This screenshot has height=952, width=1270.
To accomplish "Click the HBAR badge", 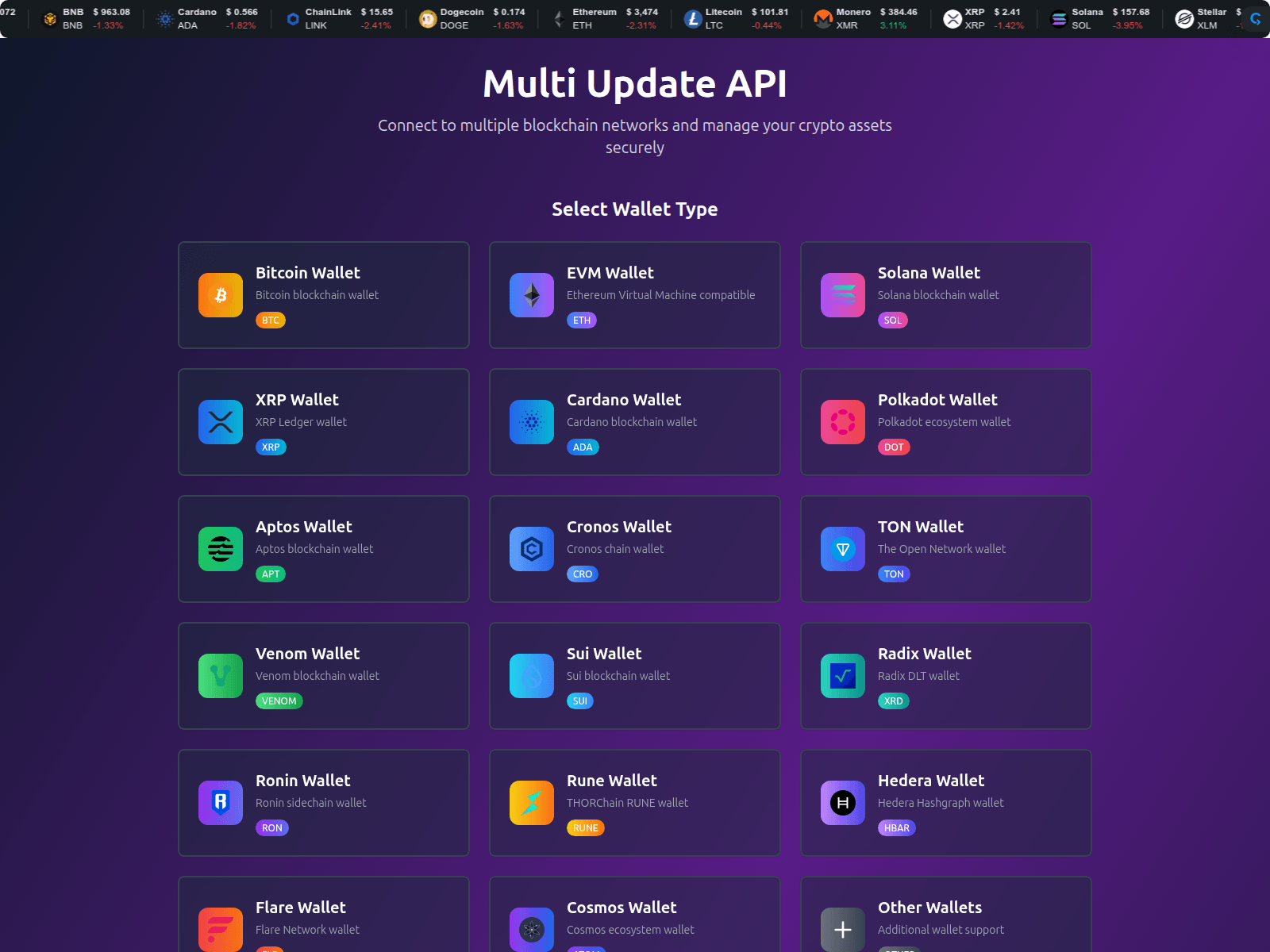I will coord(897,828).
